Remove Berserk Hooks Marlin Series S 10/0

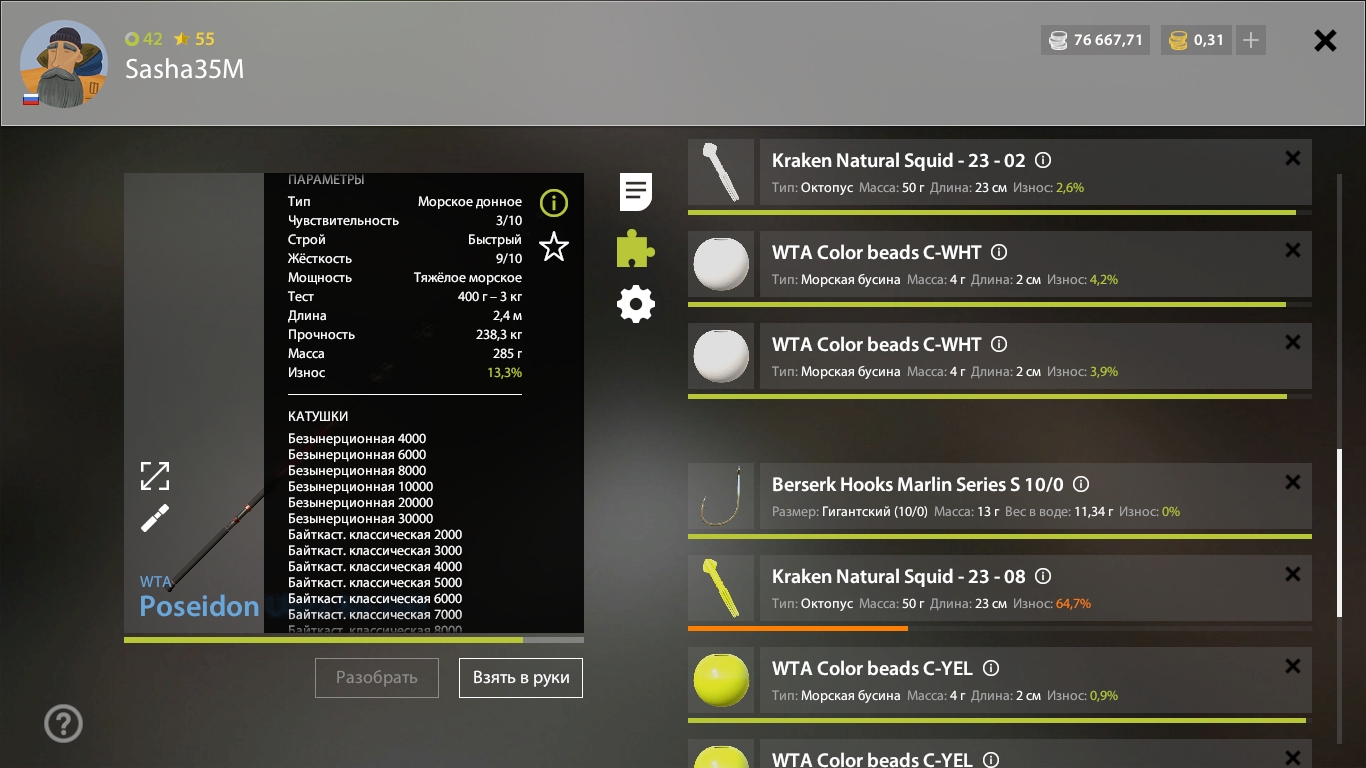(1292, 482)
